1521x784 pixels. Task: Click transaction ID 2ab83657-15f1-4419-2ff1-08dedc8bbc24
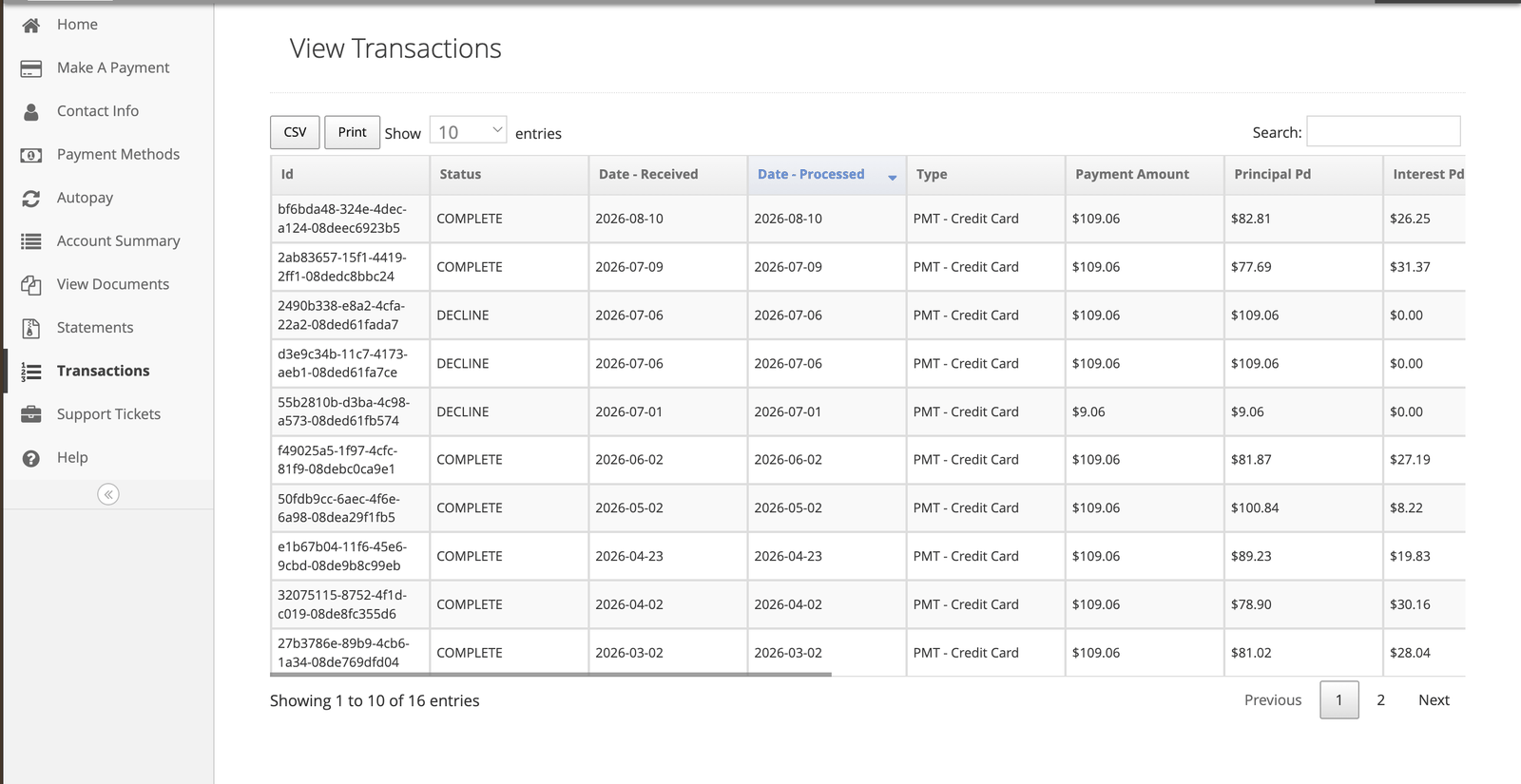pyautogui.click(x=342, y=267)
